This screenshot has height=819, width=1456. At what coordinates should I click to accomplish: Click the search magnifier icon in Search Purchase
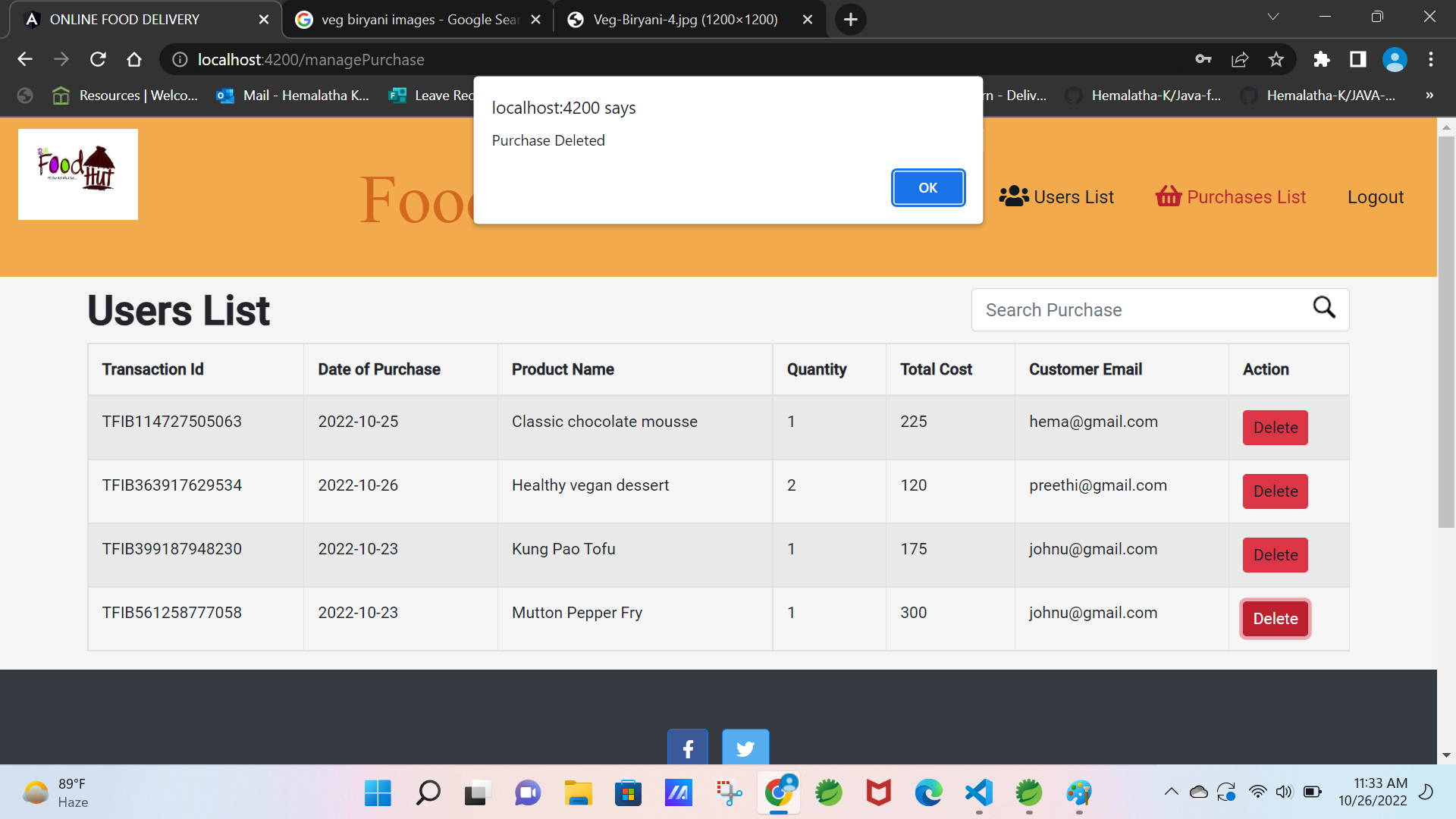point(1324,308)
